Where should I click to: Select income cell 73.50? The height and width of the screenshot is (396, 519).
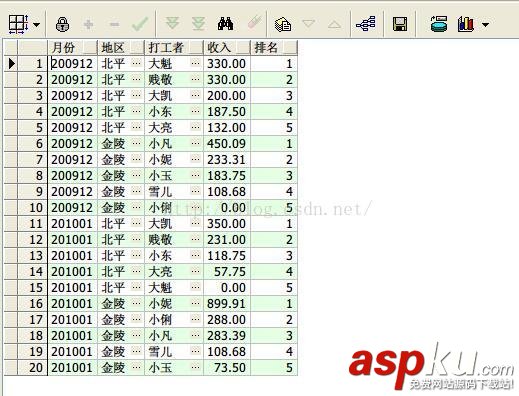(227, 367)
